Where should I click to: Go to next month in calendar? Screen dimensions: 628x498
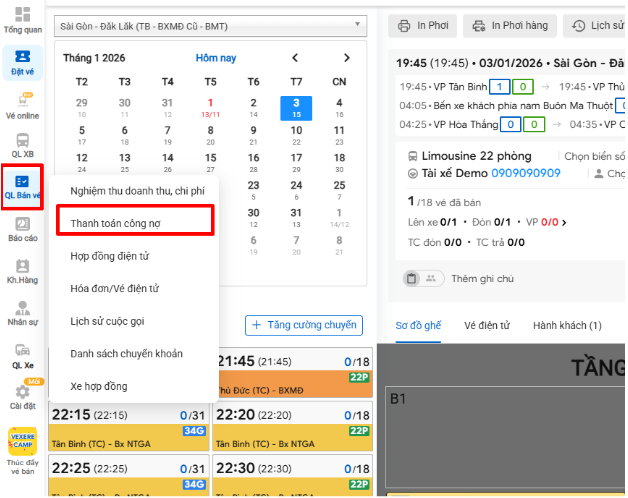pyautogui.click(x=346, y=58)
